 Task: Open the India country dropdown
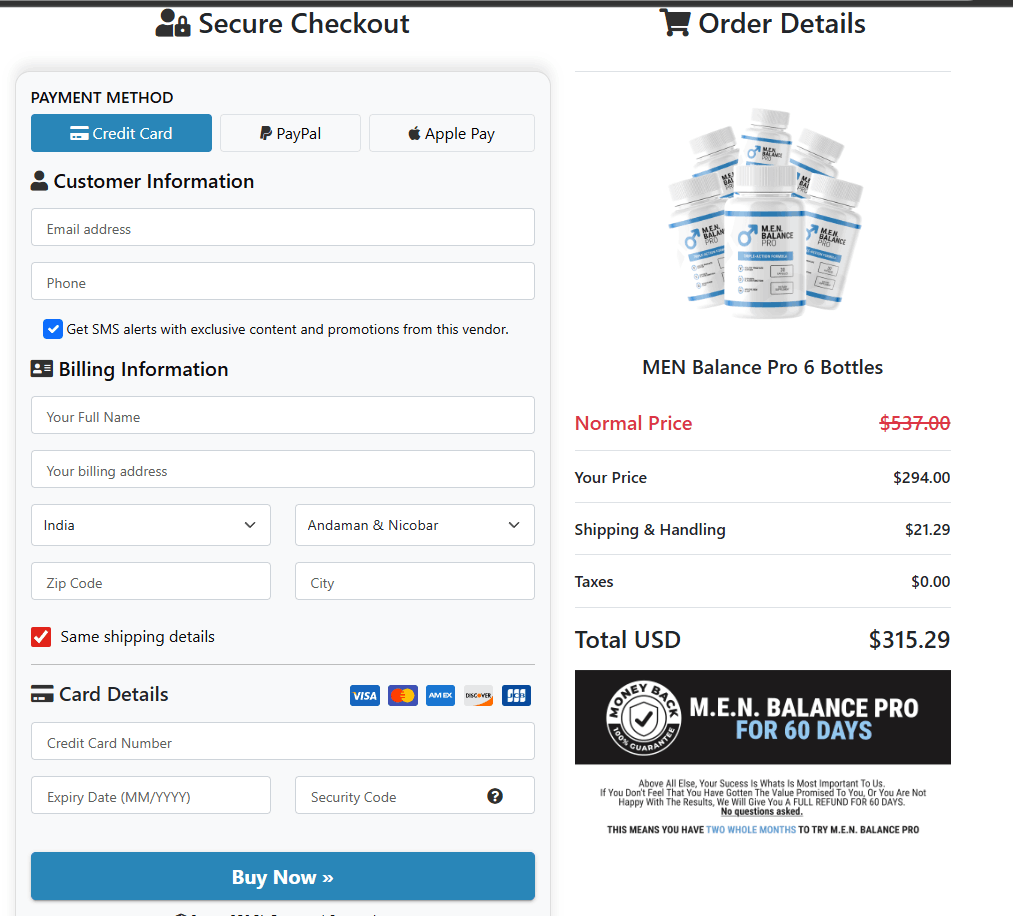(151, 525)
